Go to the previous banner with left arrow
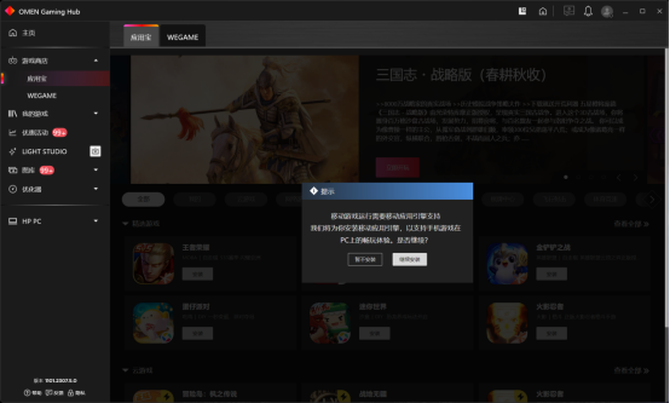 [619, 177]
